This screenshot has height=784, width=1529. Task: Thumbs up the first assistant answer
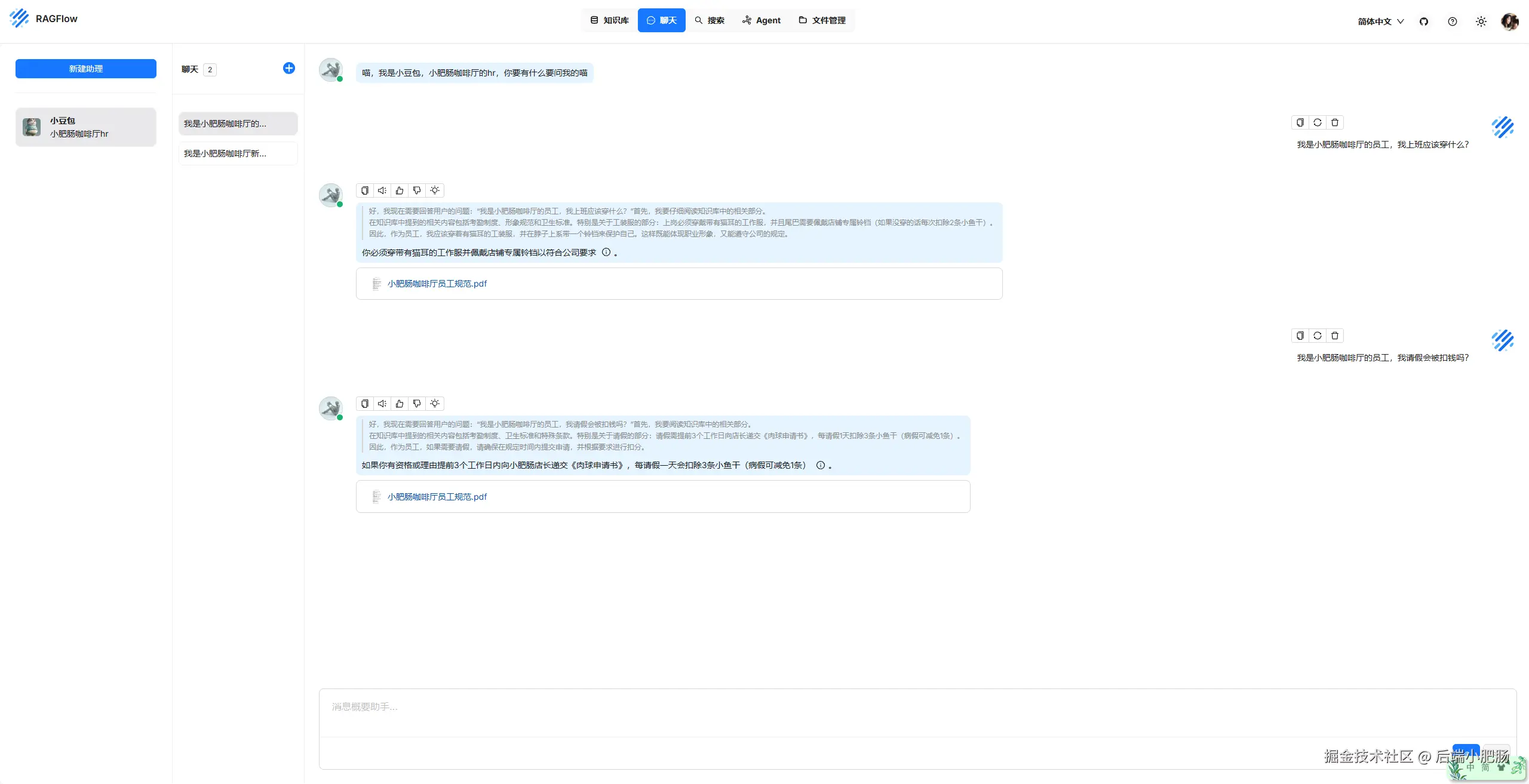coord(400,190)
